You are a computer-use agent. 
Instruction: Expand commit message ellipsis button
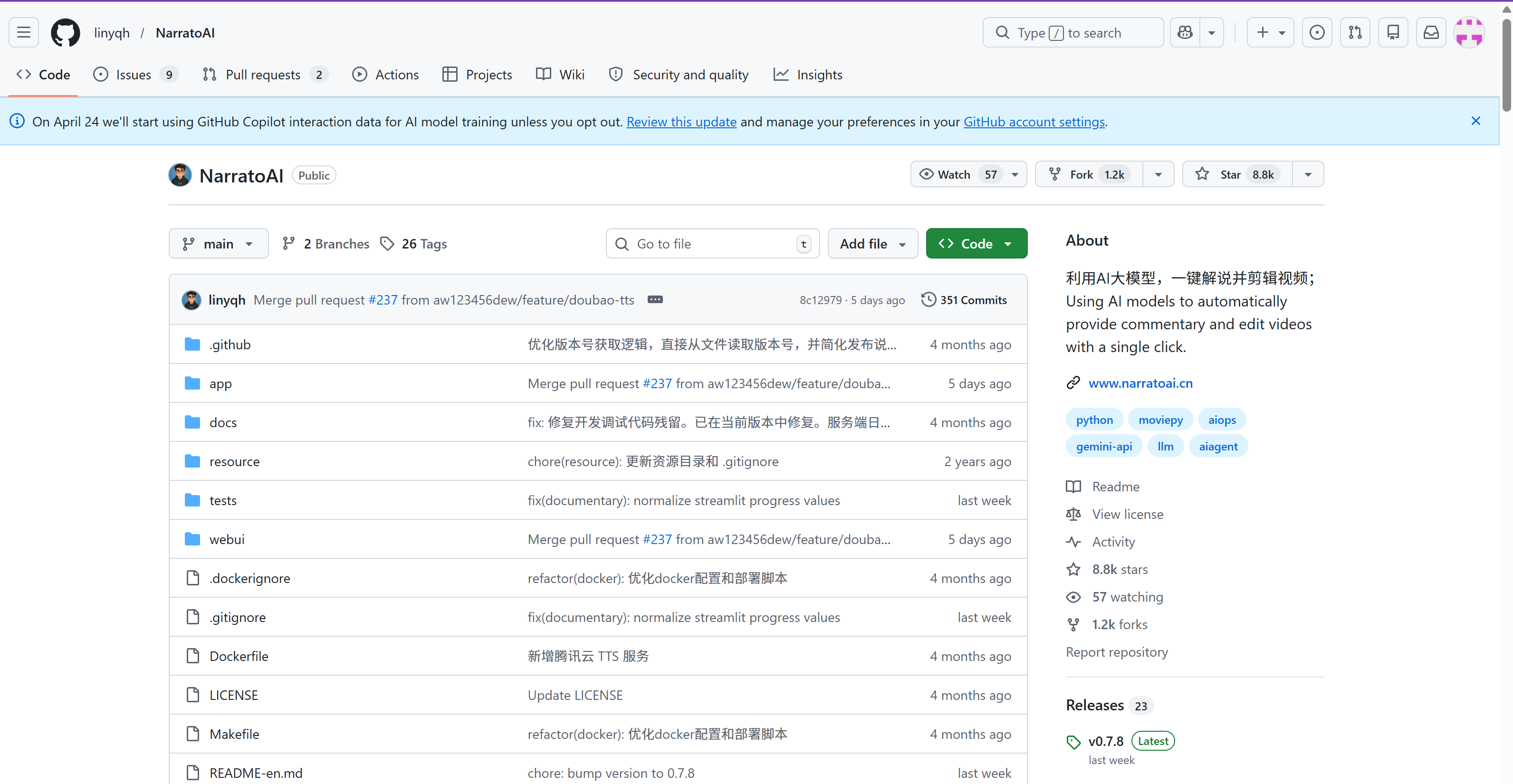[655, 299]
